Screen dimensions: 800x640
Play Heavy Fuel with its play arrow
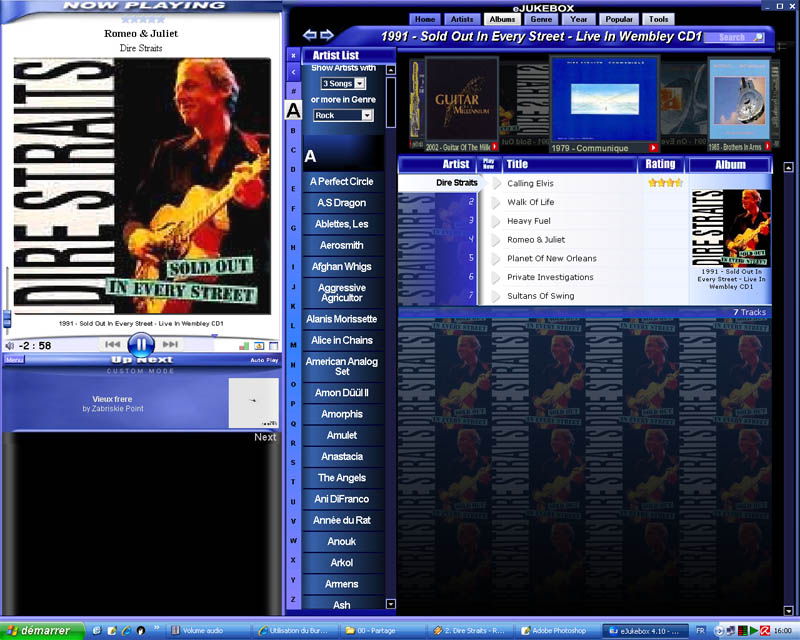pyautogui.click(x=496, y=221)
